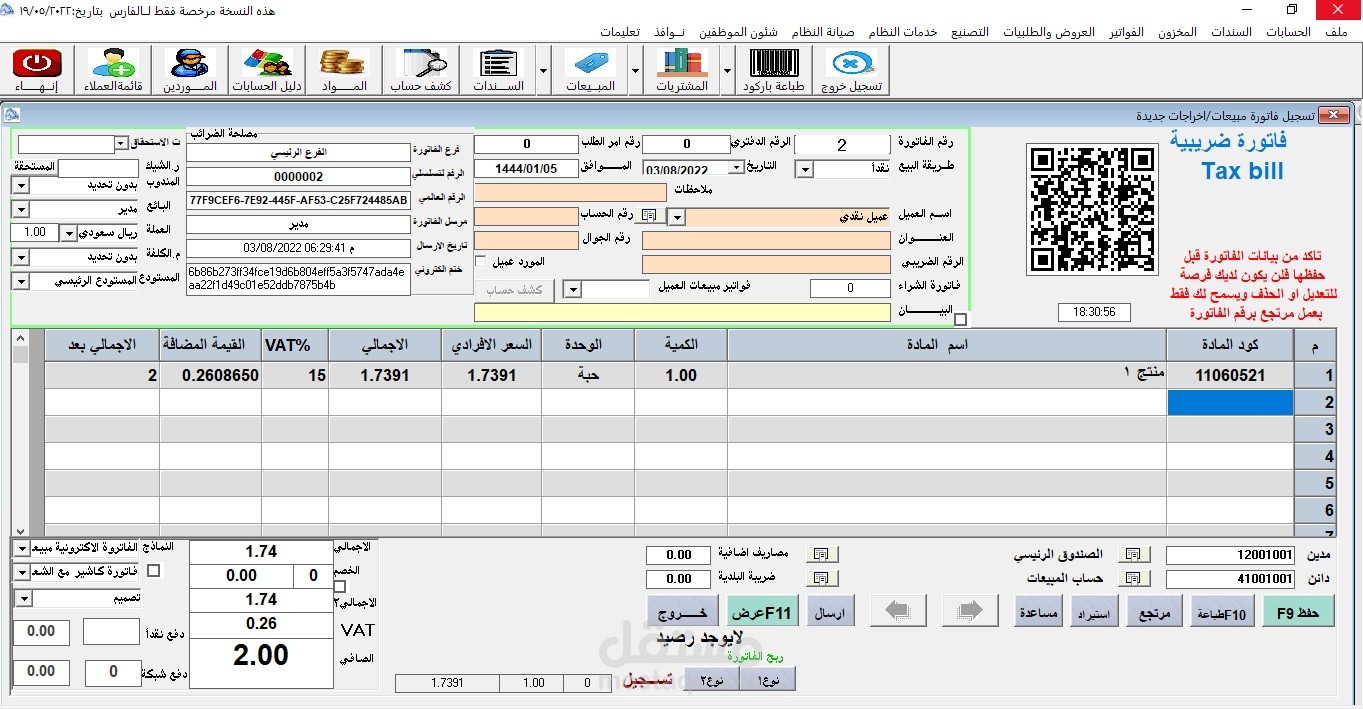Expand the المبيعات toolbar dropdown arrow
Viewport: 1363px width, 709px height.
(x=636, y=71)
